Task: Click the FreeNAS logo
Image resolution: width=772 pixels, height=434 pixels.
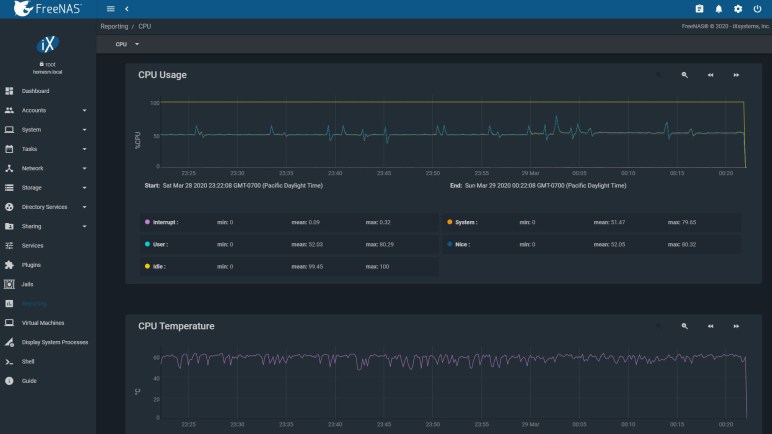Action: pos(47,9)
